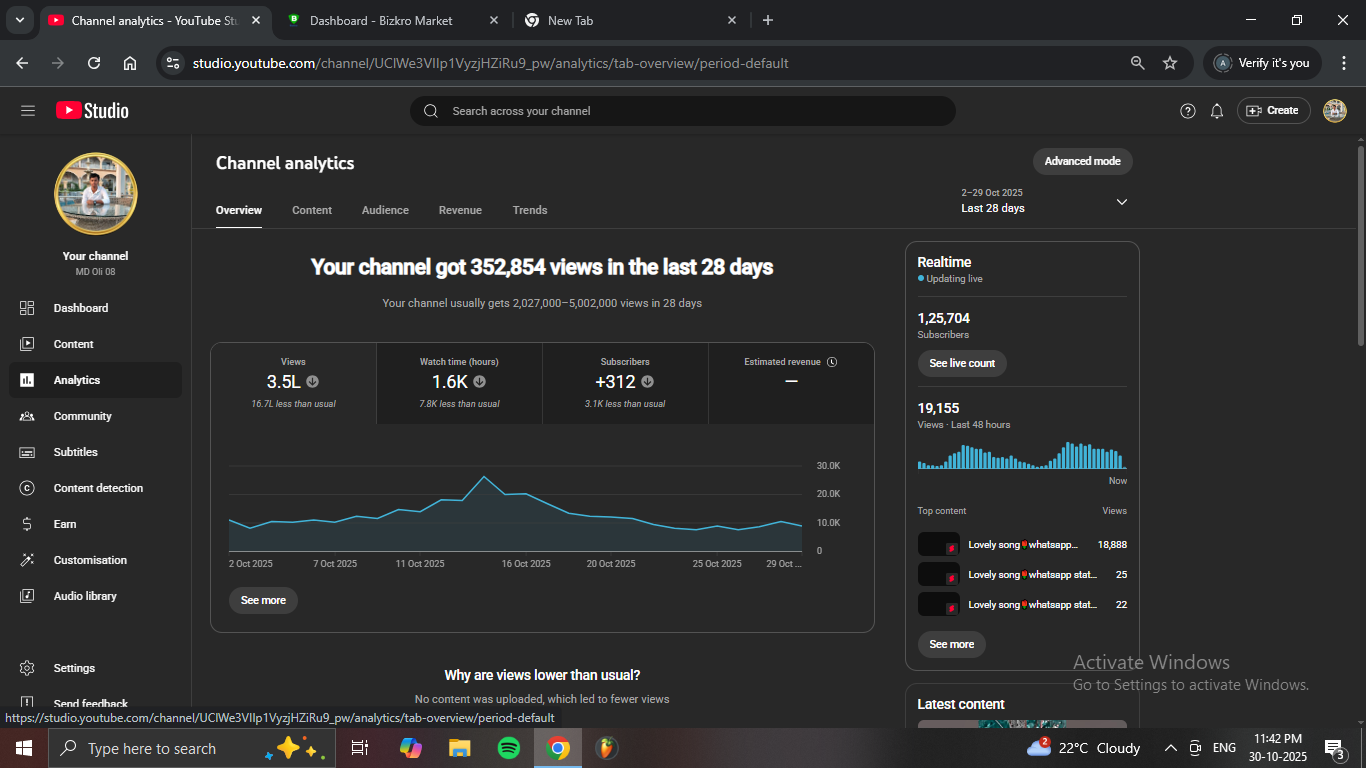1366x768 pixels.
Task: Open Subtitles in the sidebar
Action: click(x=75, y=452)
